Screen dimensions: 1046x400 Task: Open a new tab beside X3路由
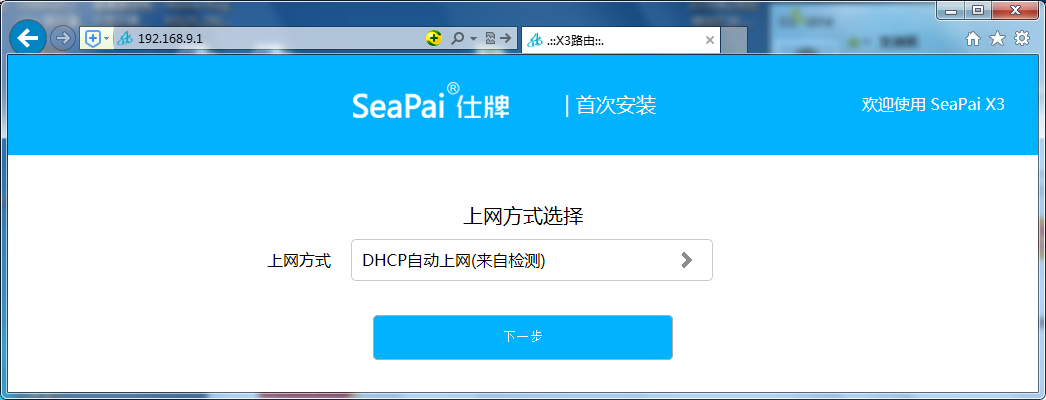tap(735, 41)
